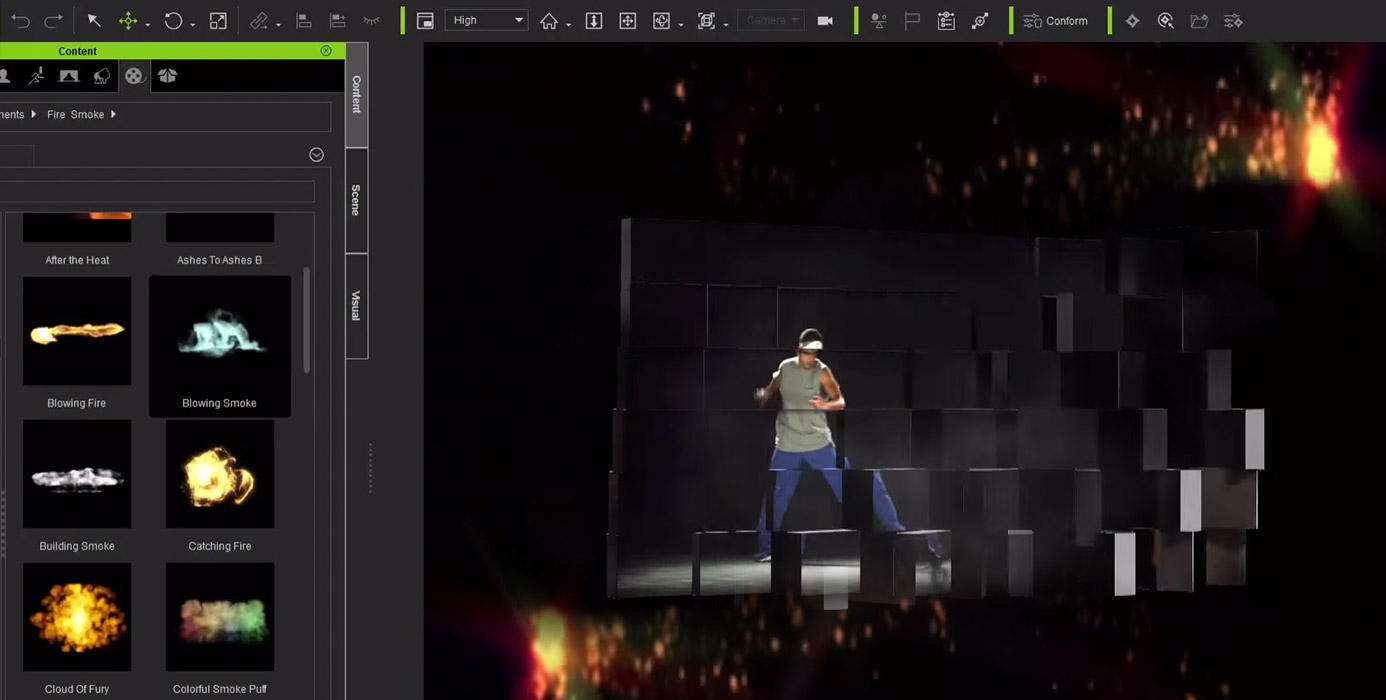Screen dimensions: 1386x700
Task: Select the camera Pan four-arrow icon
Action: (627, 20)
